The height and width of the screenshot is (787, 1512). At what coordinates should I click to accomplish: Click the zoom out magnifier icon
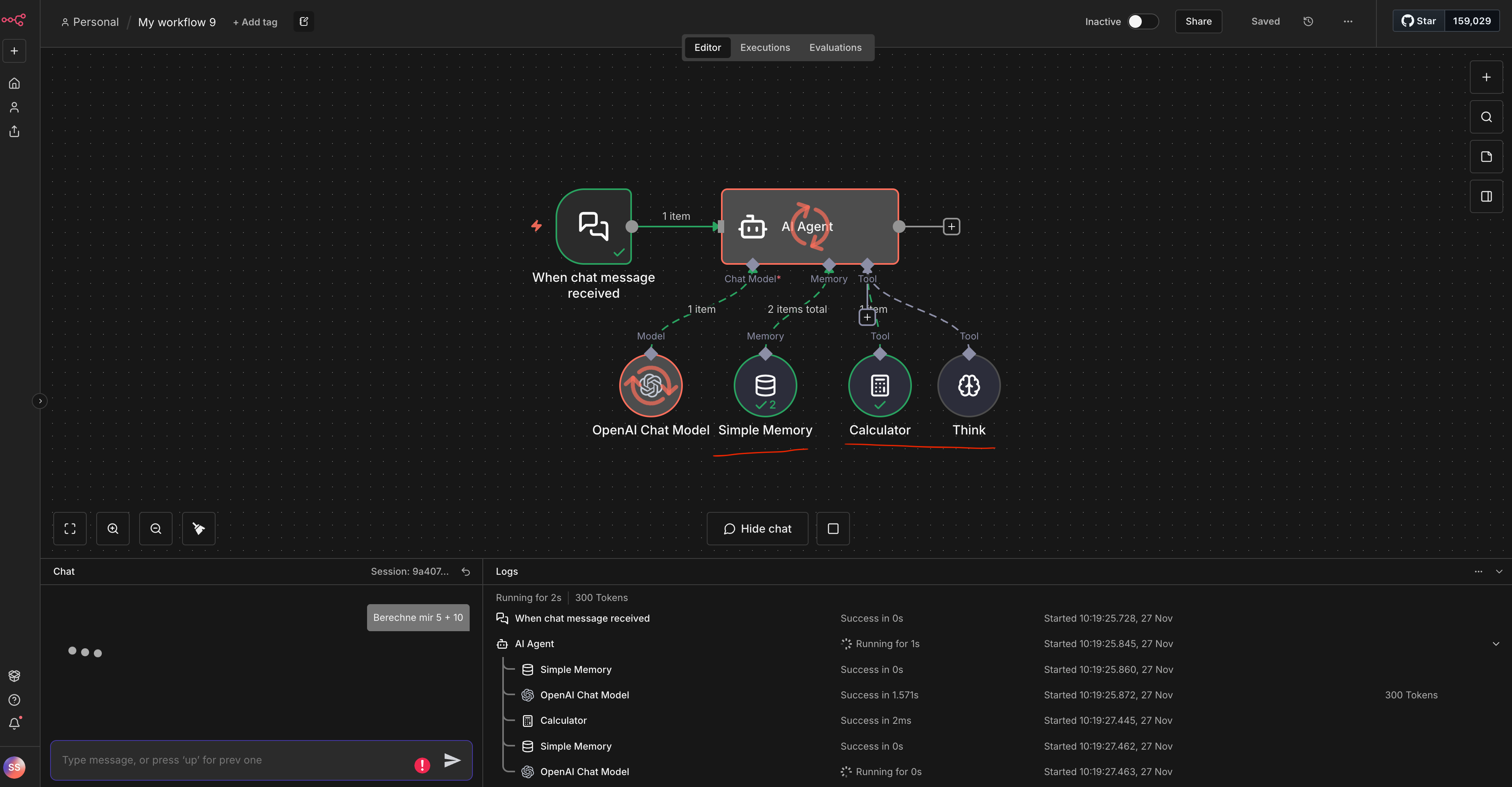point(155,528)
